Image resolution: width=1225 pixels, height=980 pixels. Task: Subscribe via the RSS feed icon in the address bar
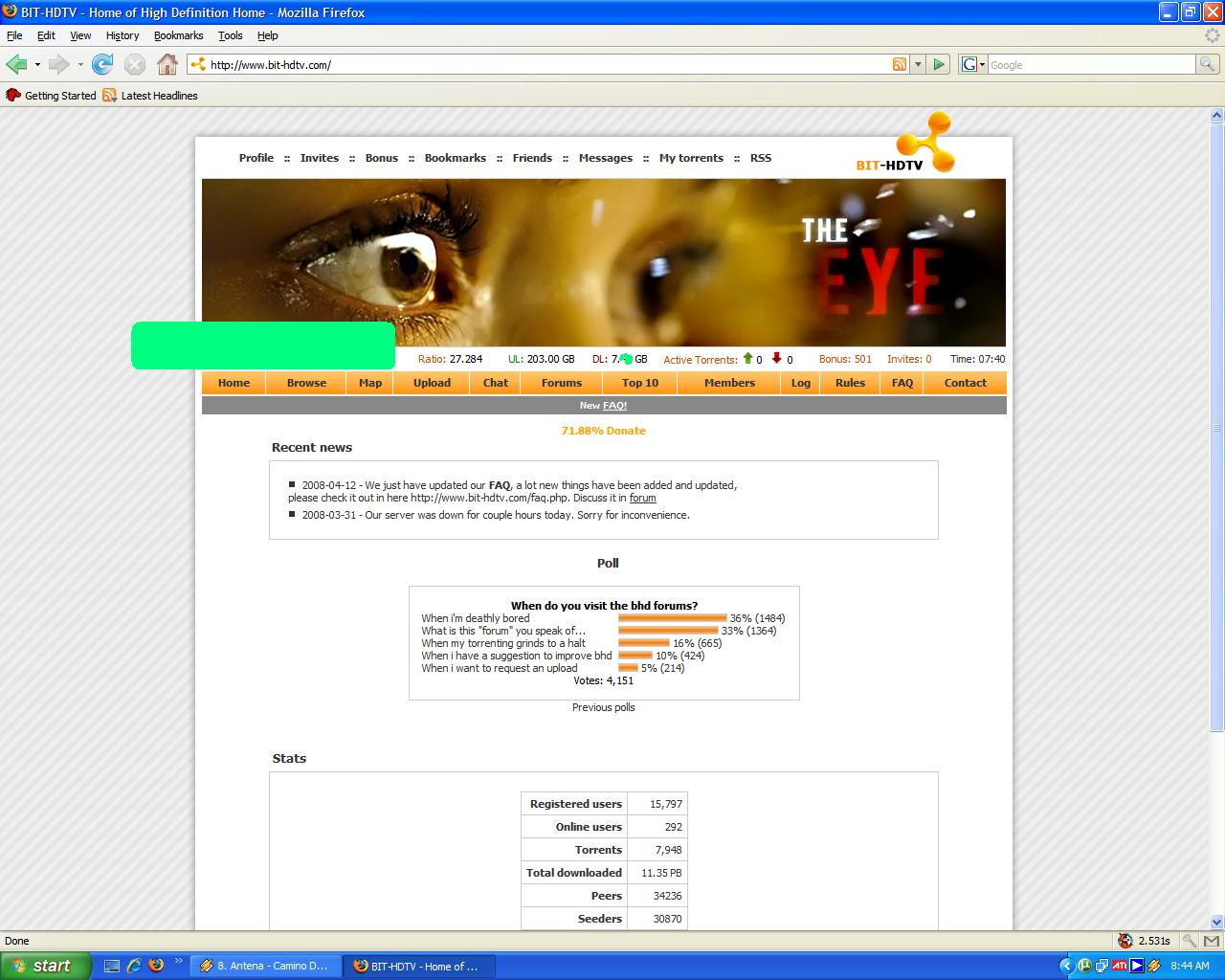point(900,64)
